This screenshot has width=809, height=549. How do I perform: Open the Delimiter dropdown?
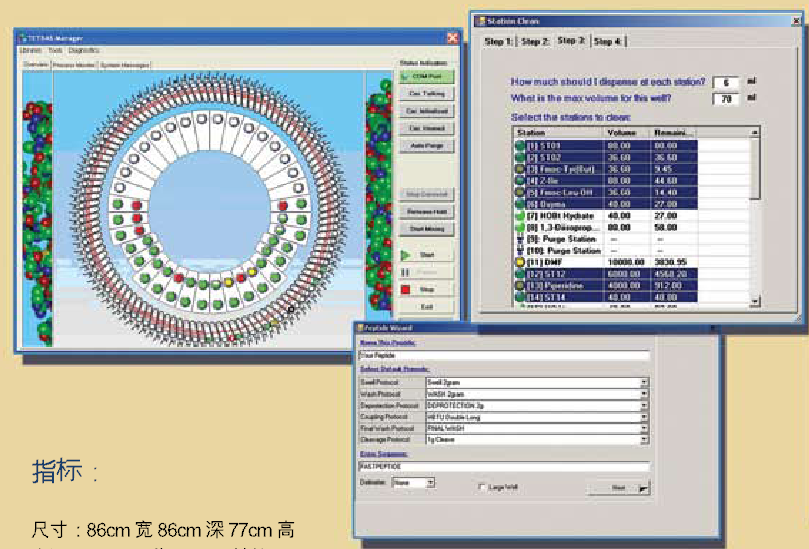tap(431, 483)
